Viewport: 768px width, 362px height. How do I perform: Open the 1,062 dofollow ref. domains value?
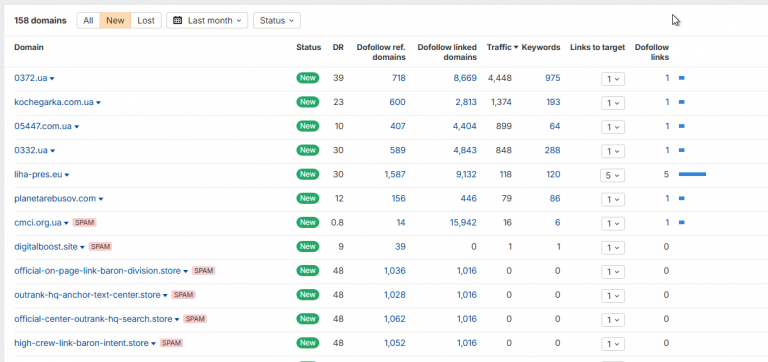(x=395, y=319)
